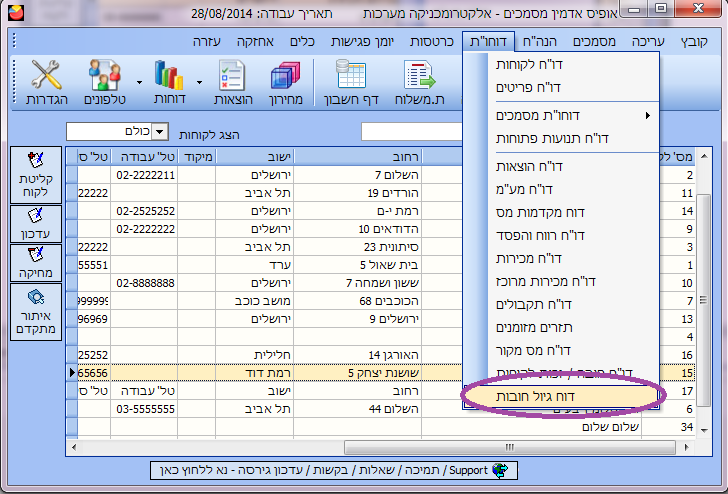The width and height of the screenshot is (728, 494).
Task: Click the table scroll-down arrow
Action: (x=704, y=430)
